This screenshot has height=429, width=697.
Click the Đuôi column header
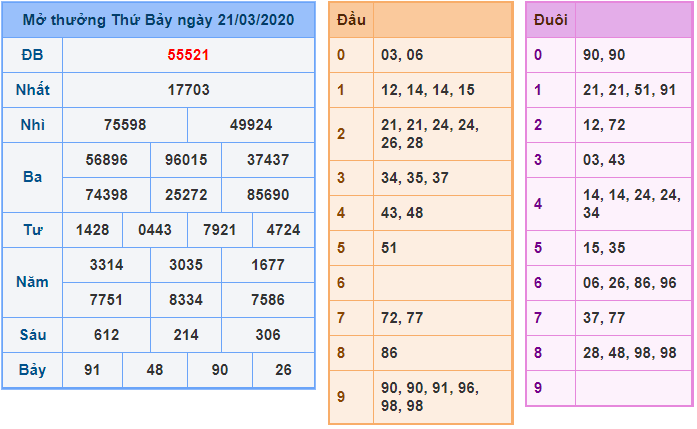(551, 20)
